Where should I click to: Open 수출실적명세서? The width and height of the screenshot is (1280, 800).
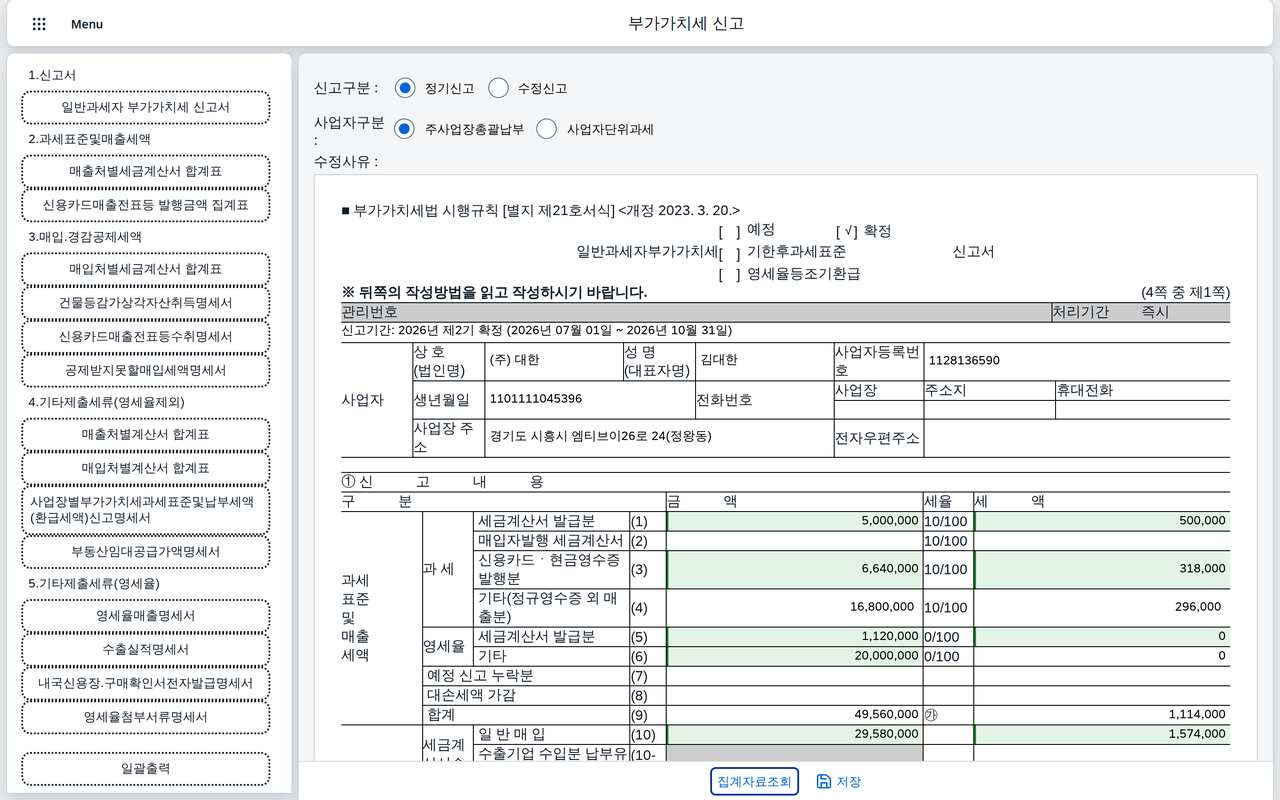[145, 650]
